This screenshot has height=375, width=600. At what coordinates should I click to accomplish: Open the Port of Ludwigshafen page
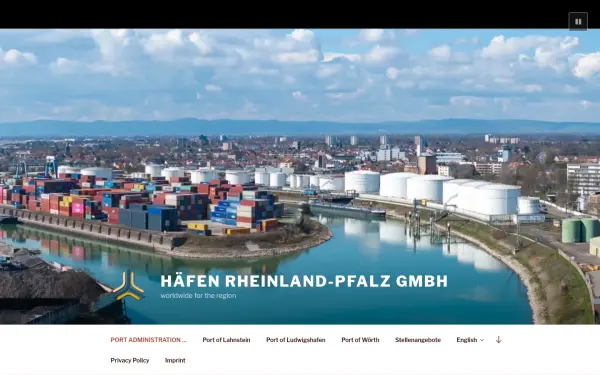point(295,340)
